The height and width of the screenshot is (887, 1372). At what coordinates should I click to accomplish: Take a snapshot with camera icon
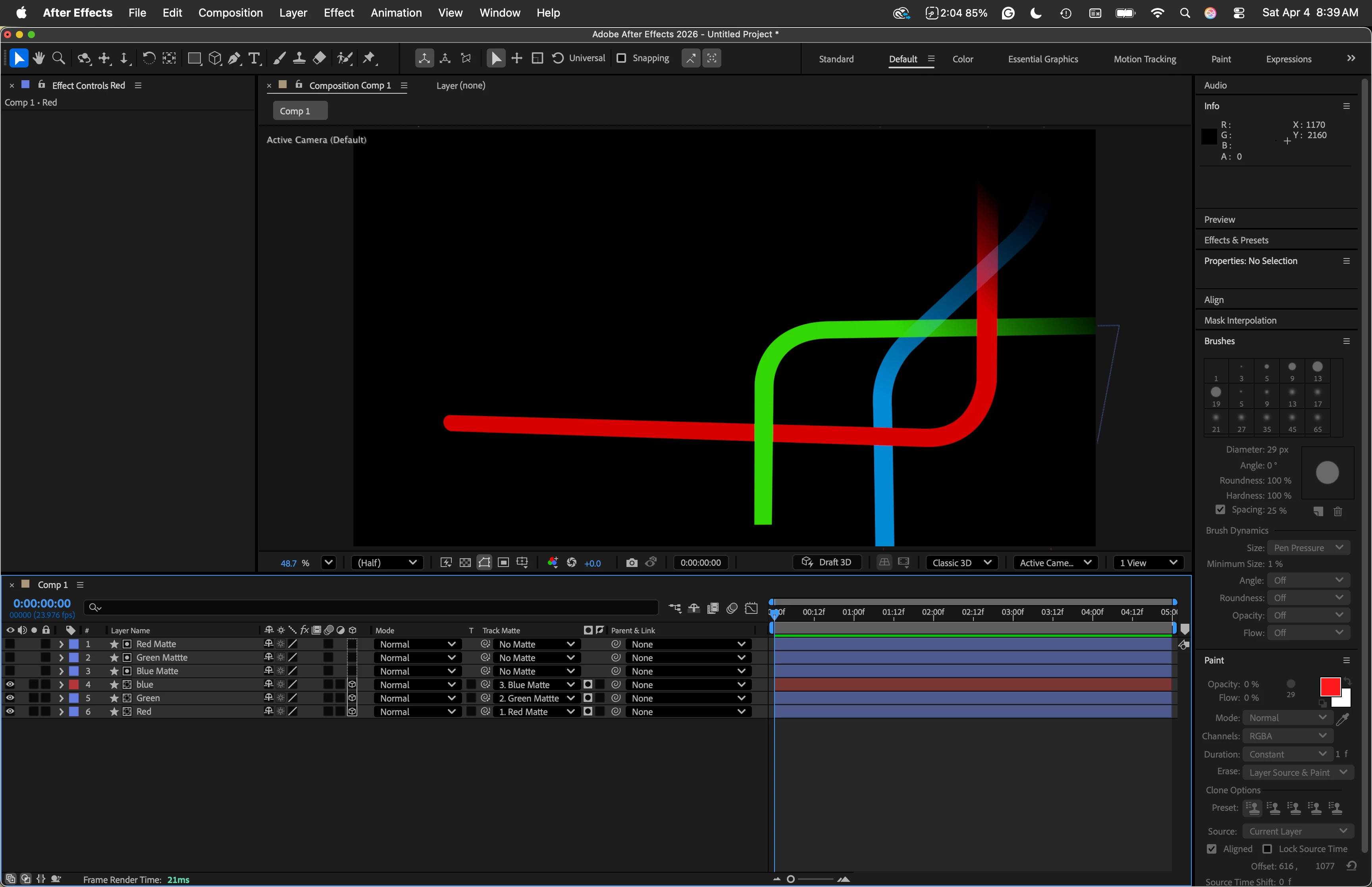[632, 563]
